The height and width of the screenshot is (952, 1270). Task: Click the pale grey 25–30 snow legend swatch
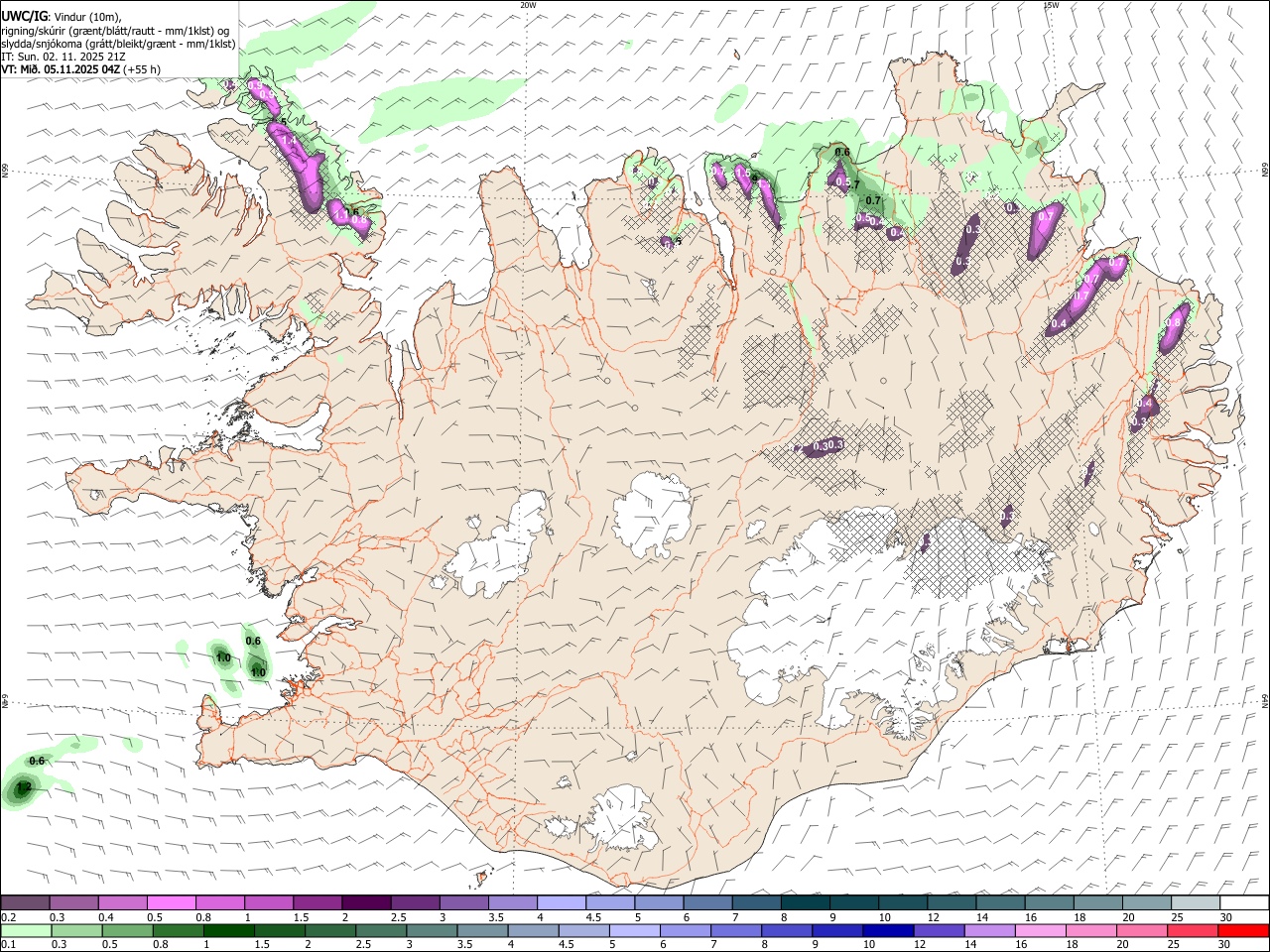(1195, 903)
